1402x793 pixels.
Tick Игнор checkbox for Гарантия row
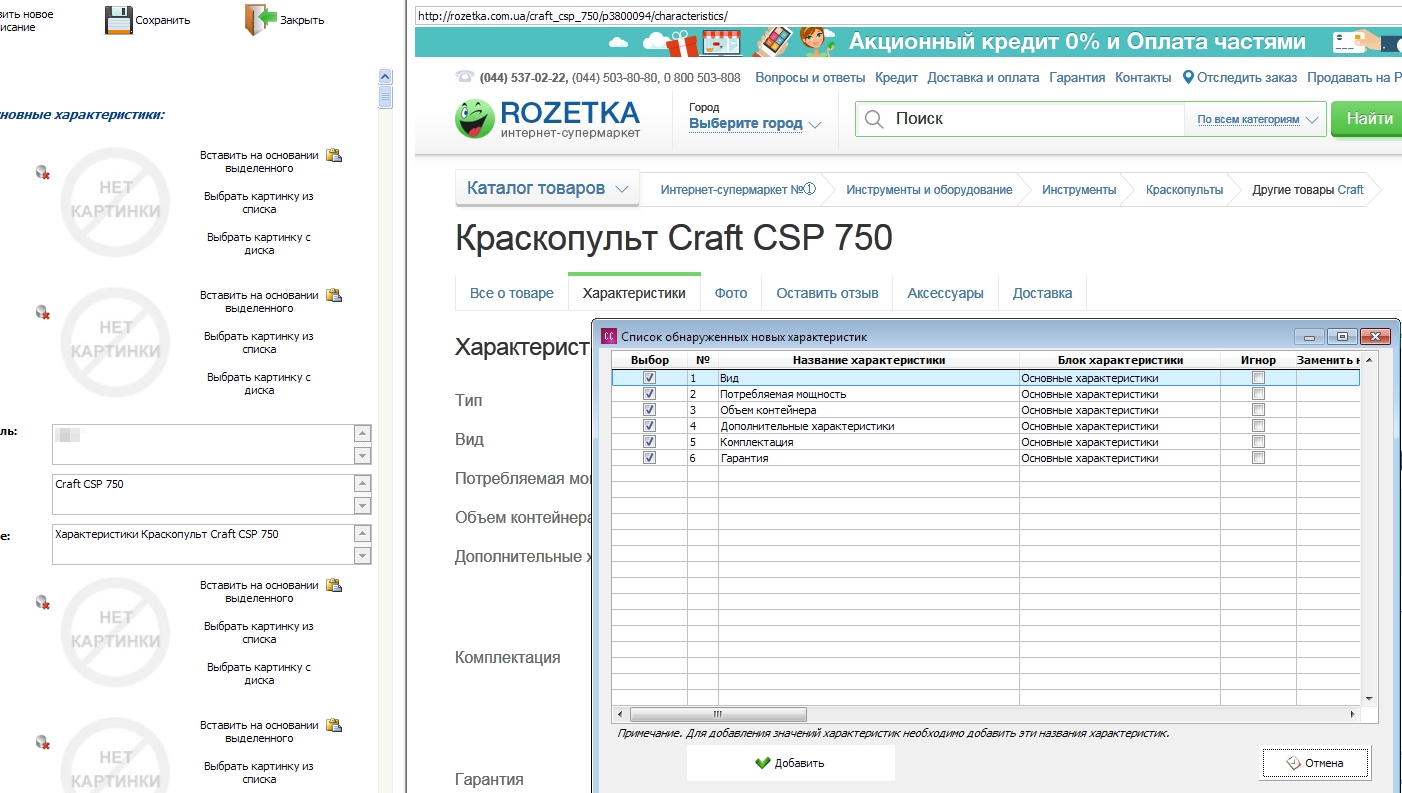click(1259, 458)
